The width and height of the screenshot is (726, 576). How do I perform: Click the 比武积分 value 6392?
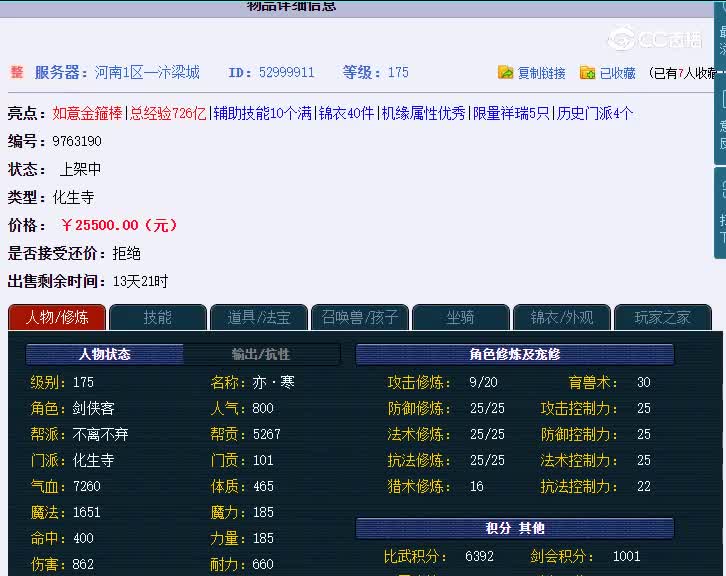point(479,556)
